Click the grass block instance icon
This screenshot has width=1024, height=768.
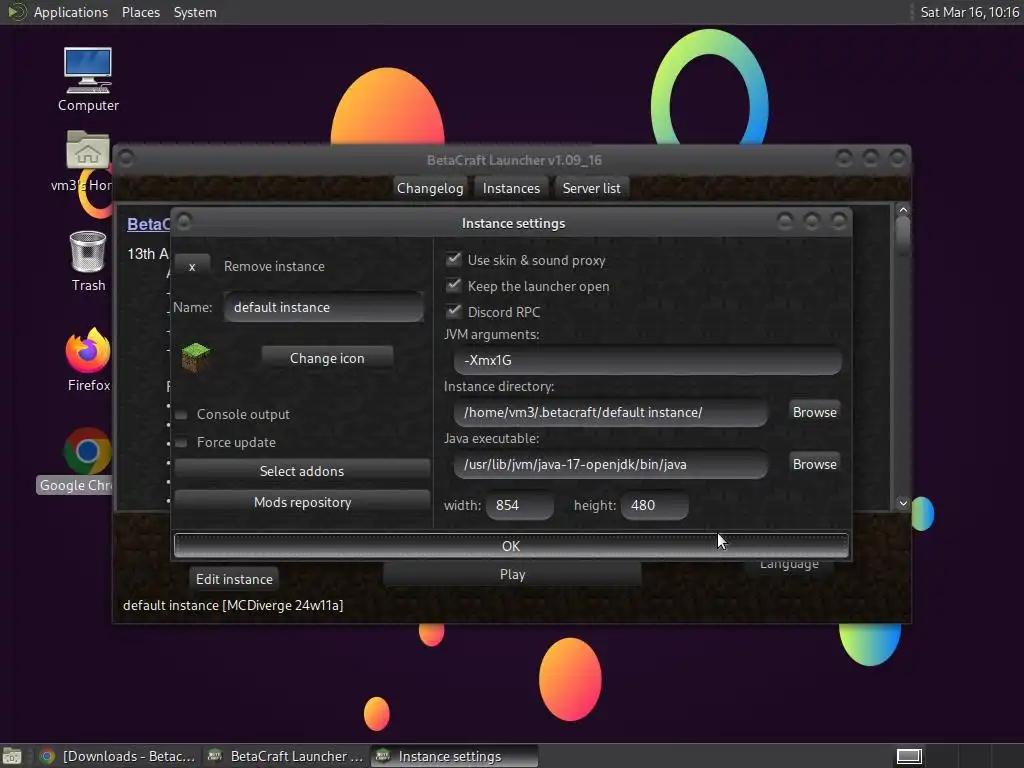coord(195,357)
